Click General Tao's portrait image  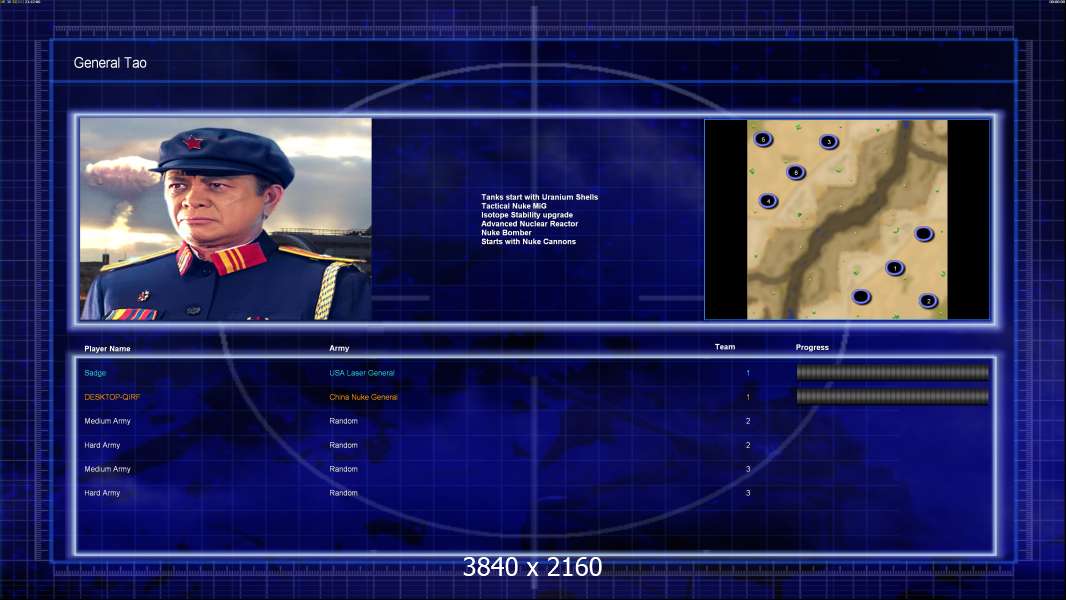pos(226,219)
